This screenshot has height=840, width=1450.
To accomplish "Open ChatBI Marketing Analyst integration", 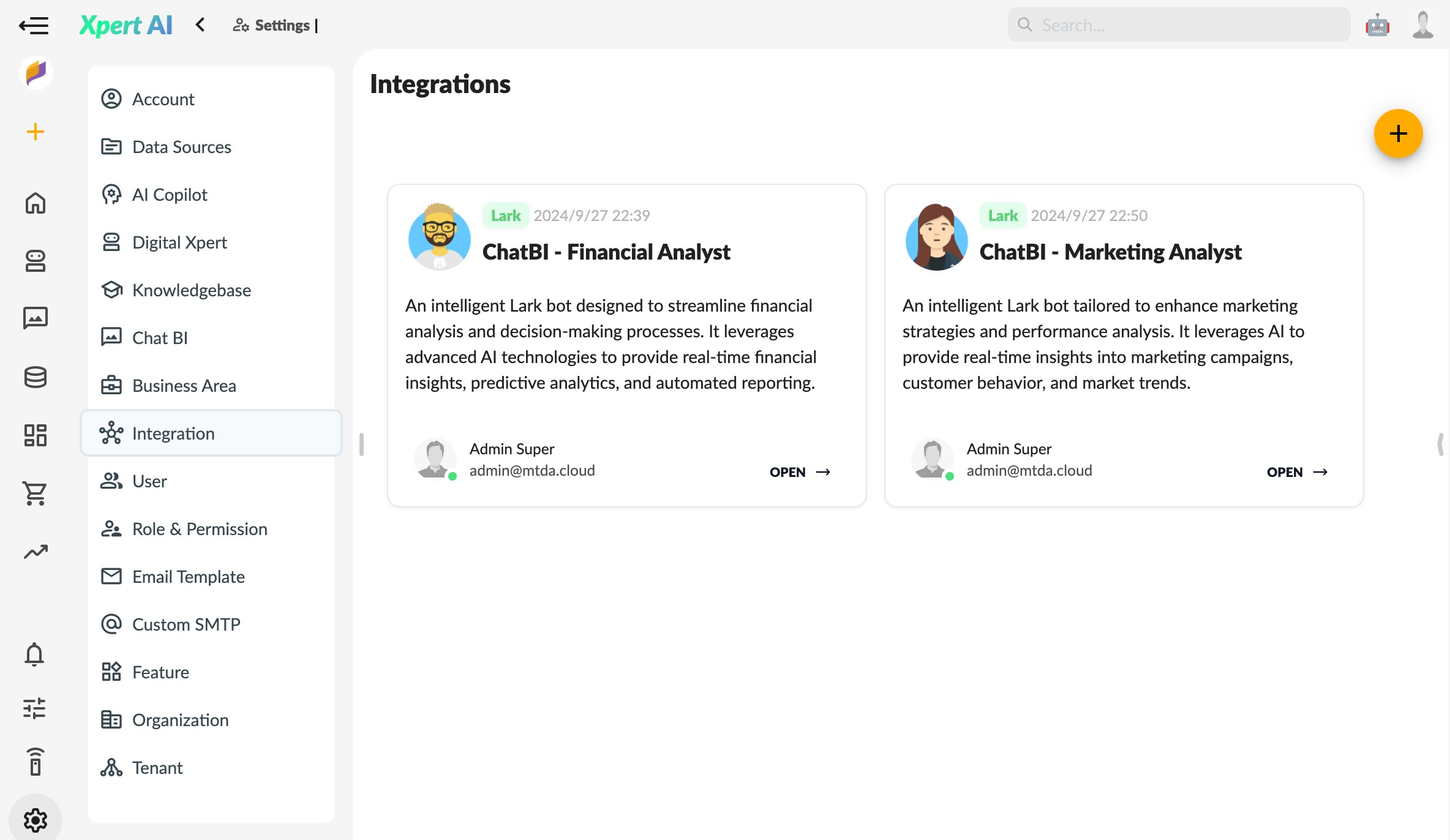I will (1298, 472).
